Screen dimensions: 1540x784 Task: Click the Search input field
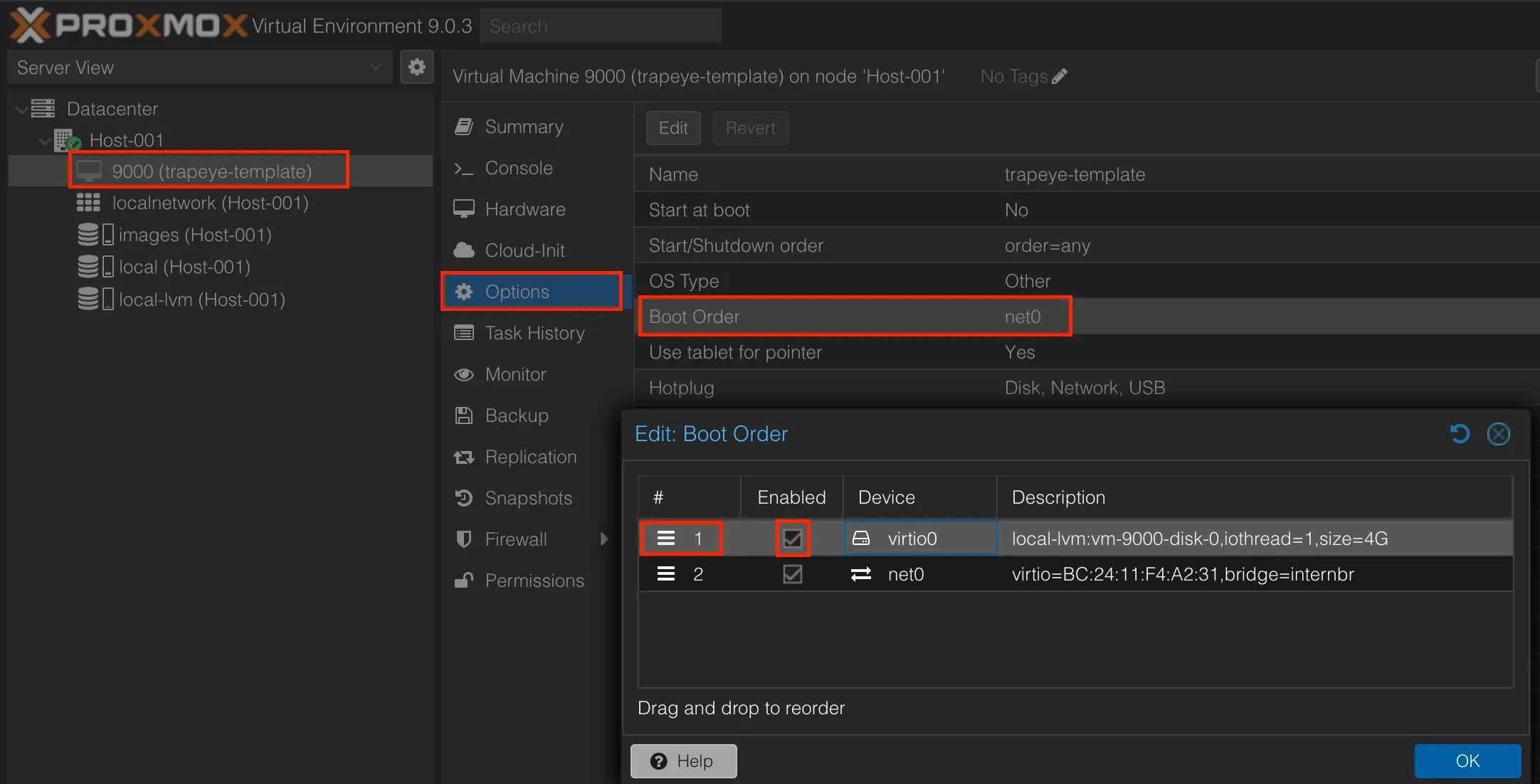click(x=600, y=26)
